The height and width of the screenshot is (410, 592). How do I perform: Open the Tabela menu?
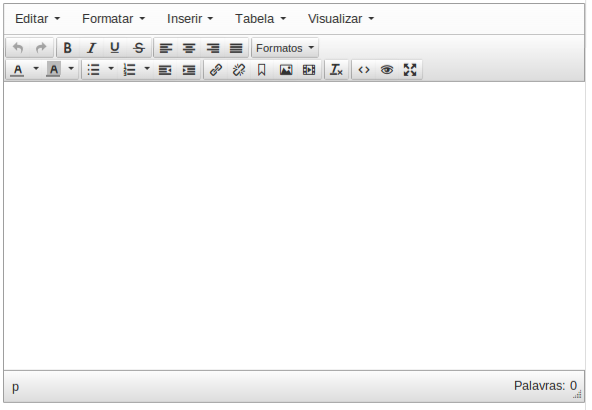(261, 18)
